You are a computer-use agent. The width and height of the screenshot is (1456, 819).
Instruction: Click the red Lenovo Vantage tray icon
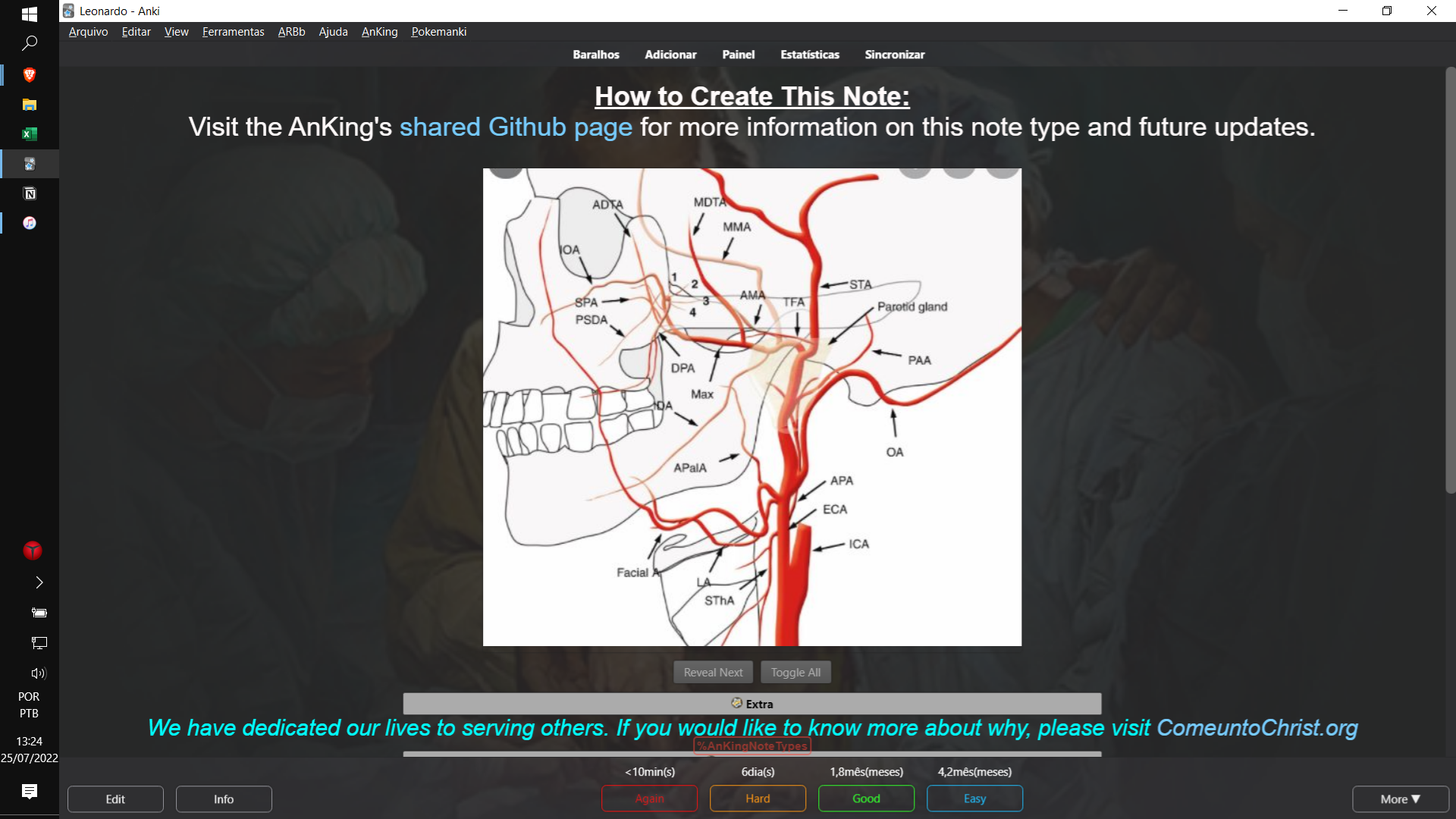pos(32,551)
